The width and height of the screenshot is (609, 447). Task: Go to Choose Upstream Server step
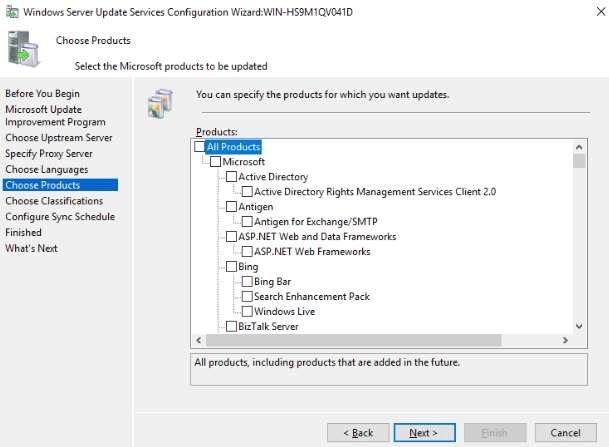(59, 138)
